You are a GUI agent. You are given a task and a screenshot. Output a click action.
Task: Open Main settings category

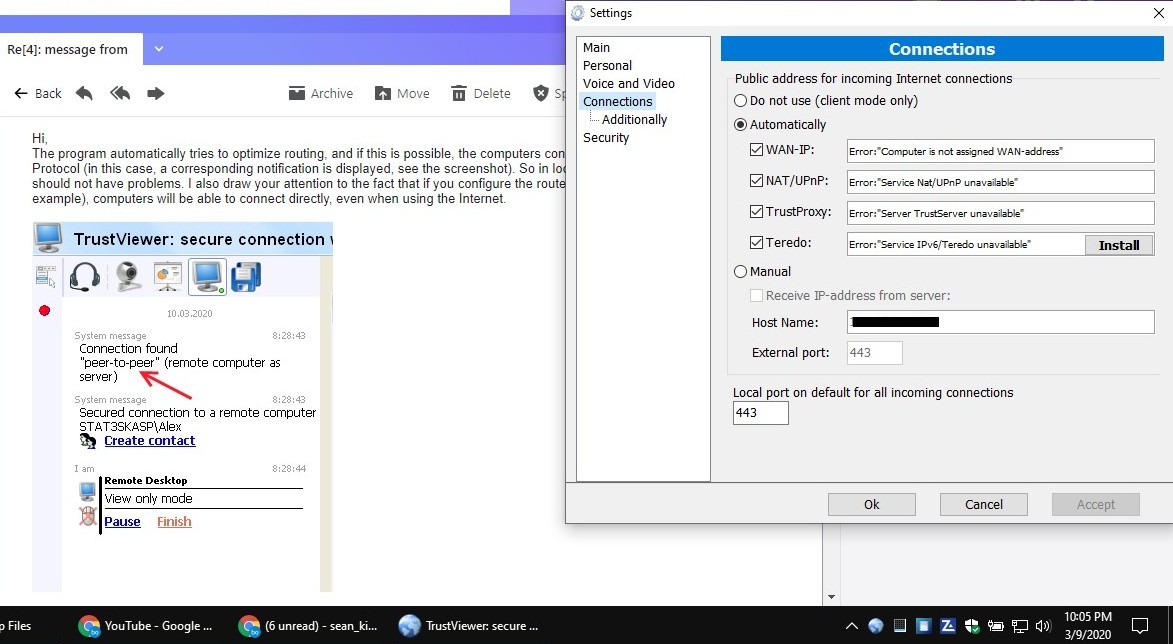pos(596,47)
